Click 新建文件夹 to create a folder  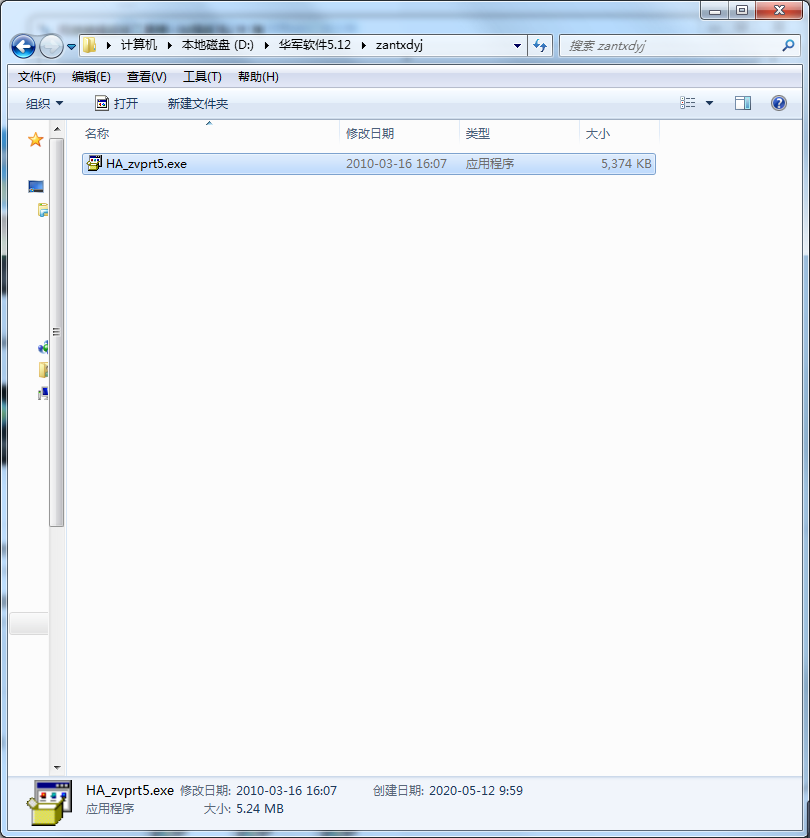198,104
